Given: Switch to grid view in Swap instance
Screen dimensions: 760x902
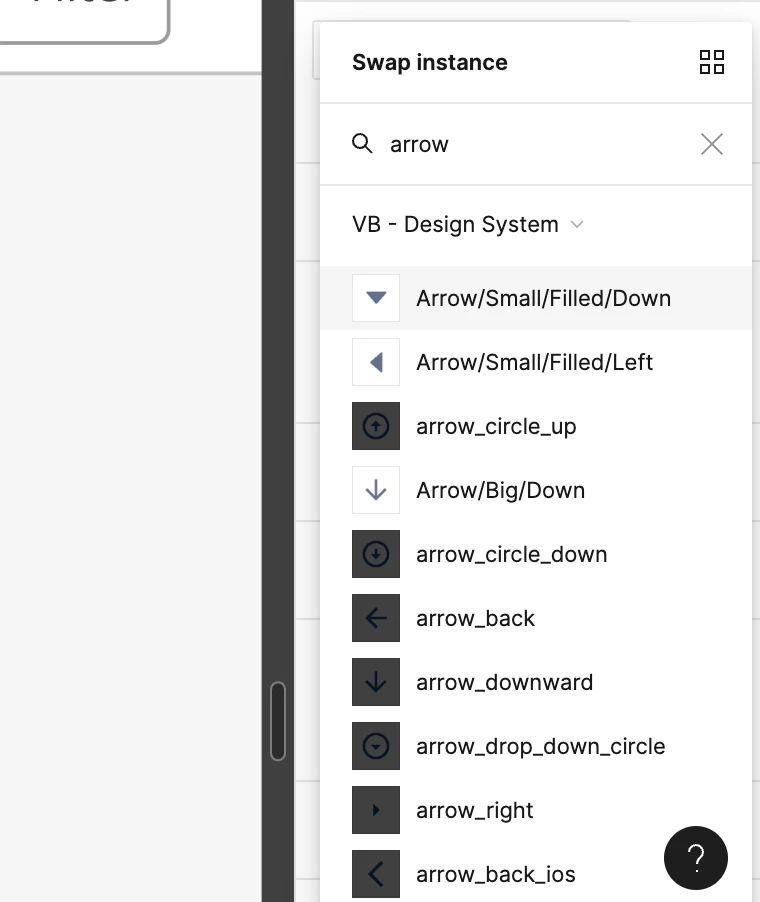Looking at the screenshot, I should (x=712, y=62).
